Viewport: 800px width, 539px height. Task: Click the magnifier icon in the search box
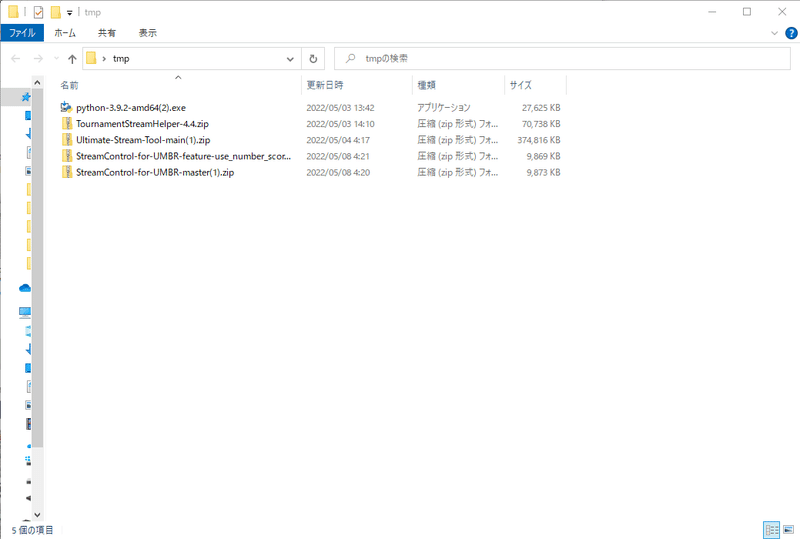click(x=350, y=59)
